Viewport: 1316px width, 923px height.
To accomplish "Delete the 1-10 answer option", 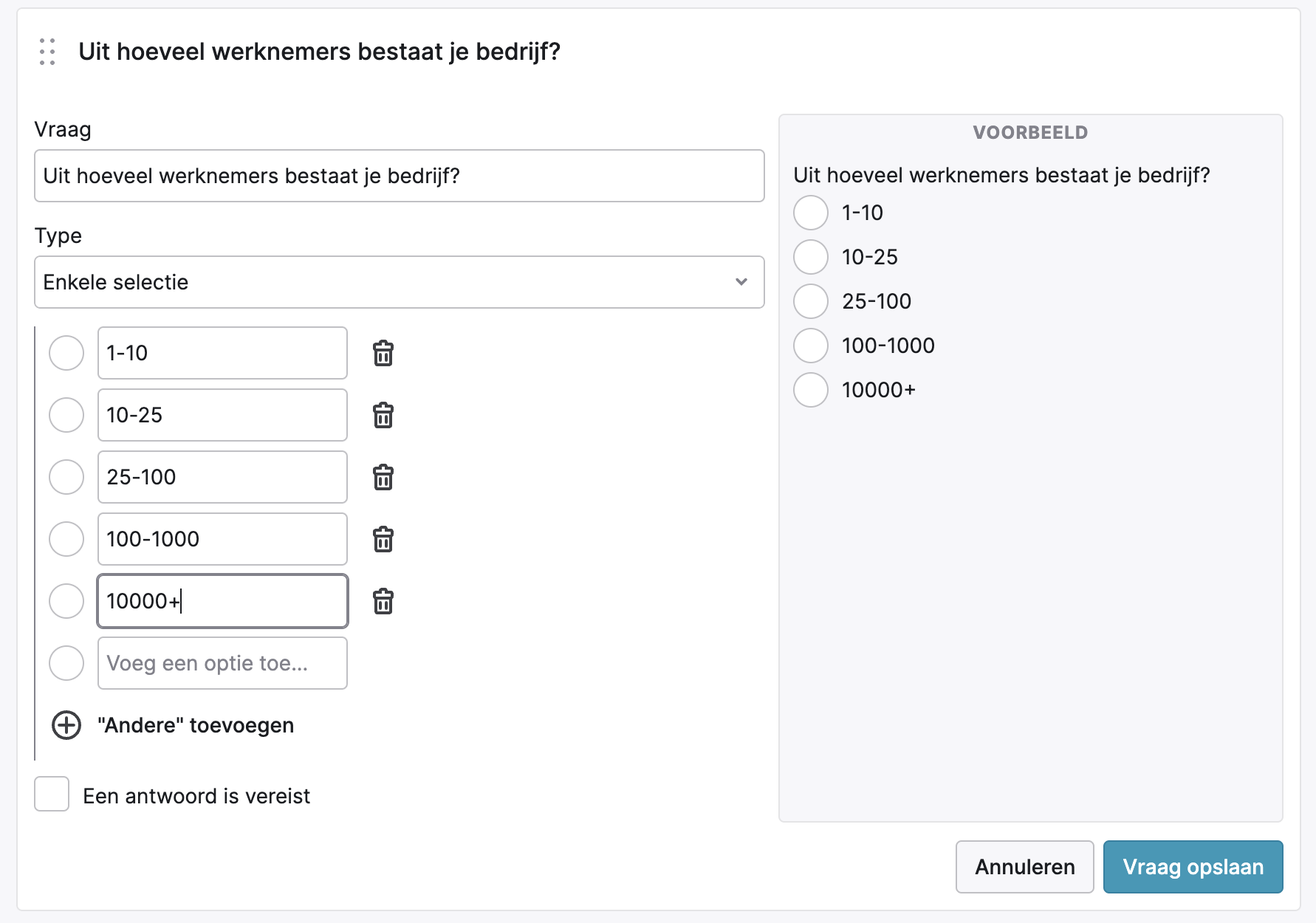I will click(x=383, y=354).
